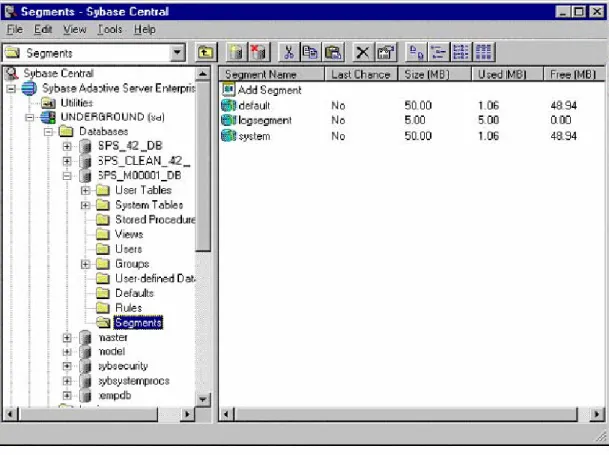Switch to List view icon
The height and width of the screenshot is (455, 609).
point(461,52)
